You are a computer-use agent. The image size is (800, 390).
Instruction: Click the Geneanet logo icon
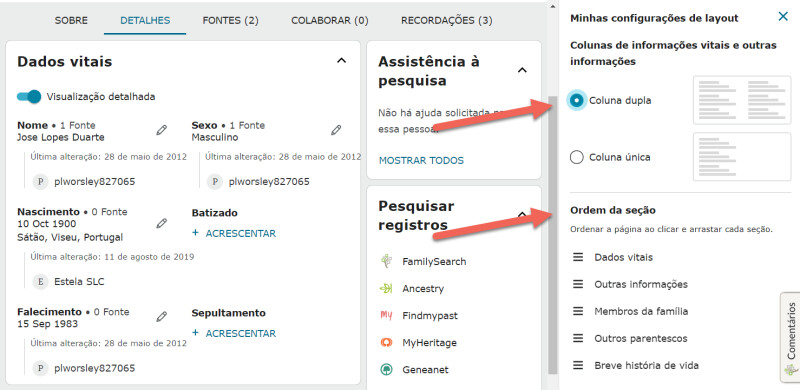tap(386, 370)
